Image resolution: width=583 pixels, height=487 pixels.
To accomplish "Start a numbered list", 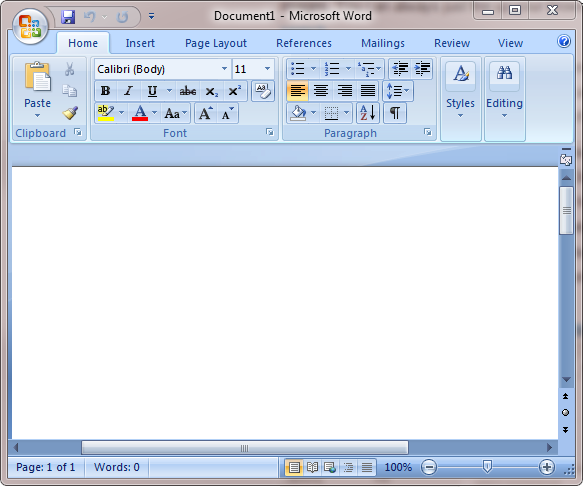I will (x=332, y=69).
